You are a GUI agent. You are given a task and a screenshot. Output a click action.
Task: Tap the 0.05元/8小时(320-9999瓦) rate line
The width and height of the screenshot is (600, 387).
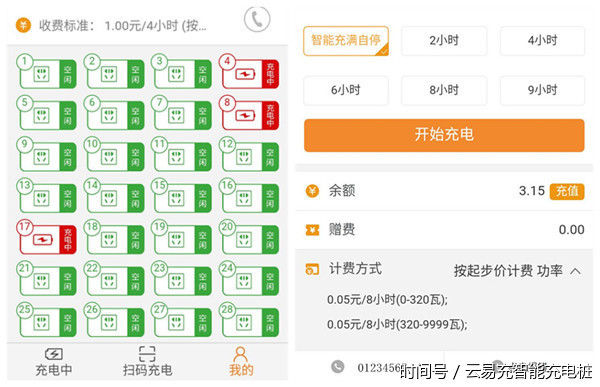click(397, 325)
